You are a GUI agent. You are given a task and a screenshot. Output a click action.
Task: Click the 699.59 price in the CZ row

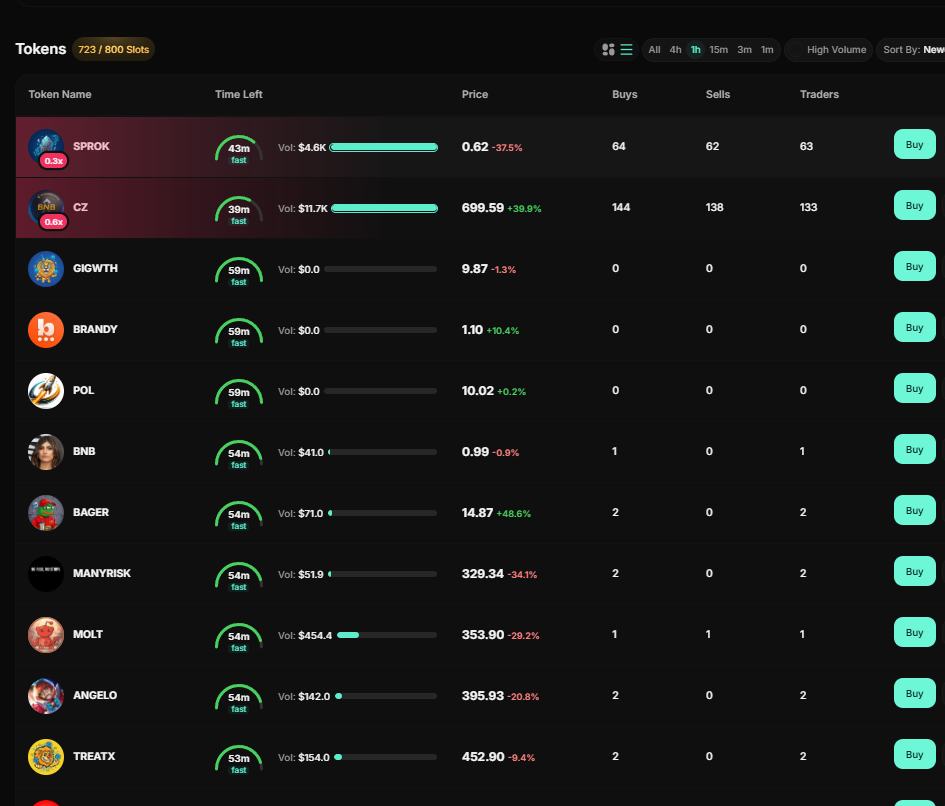coord(483,208)
